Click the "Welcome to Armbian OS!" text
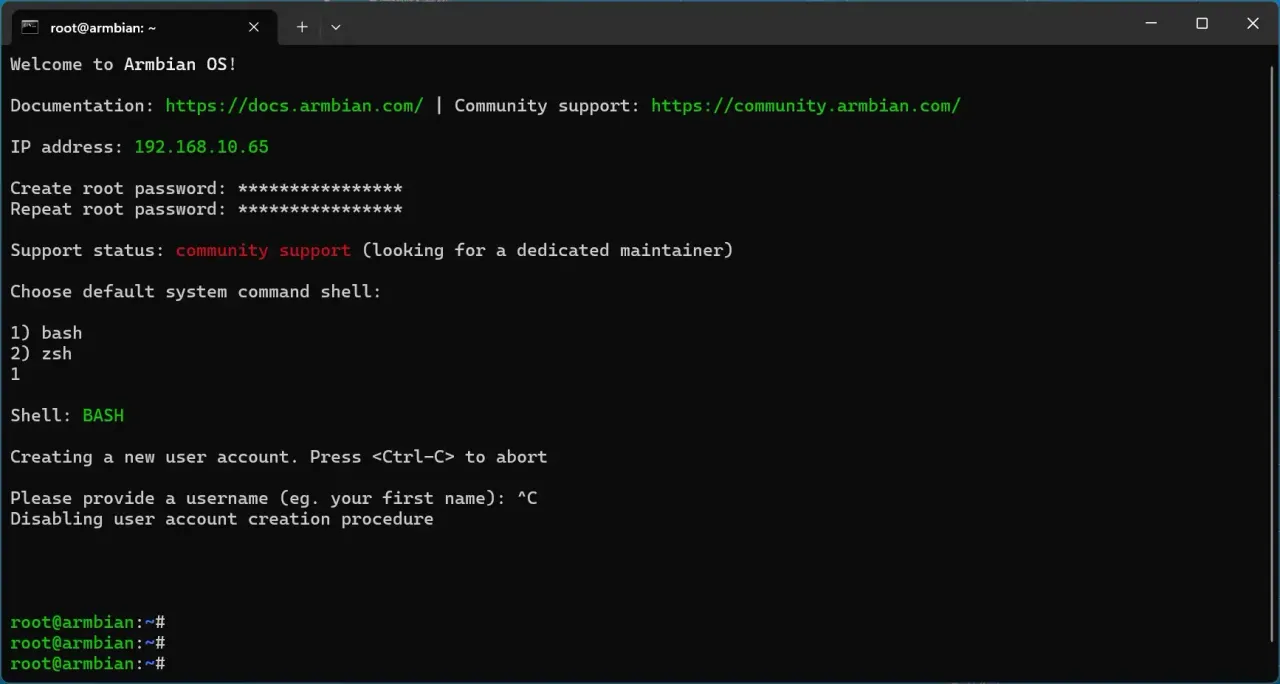 click(124, 64)
